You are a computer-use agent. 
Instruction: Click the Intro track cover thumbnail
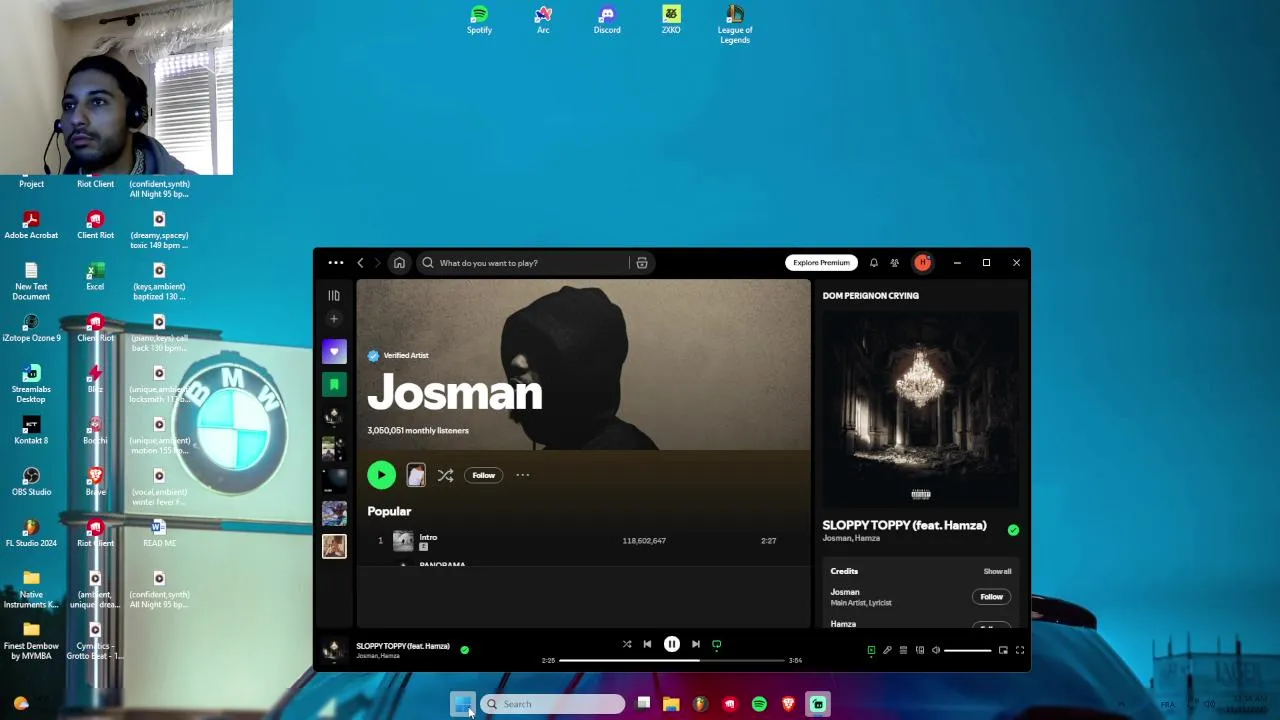click(x=403, y=541)
